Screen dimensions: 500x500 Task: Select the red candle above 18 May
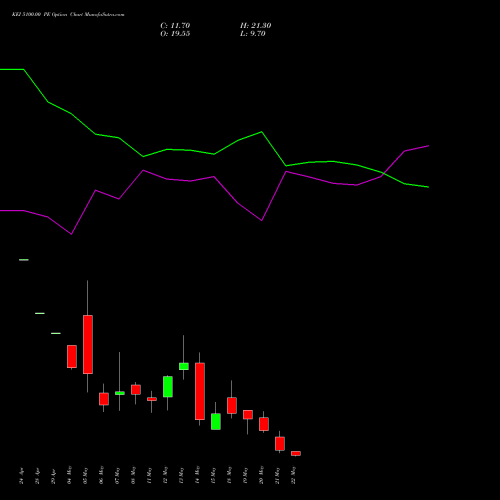pyautogui.click(x=232, y=405)
